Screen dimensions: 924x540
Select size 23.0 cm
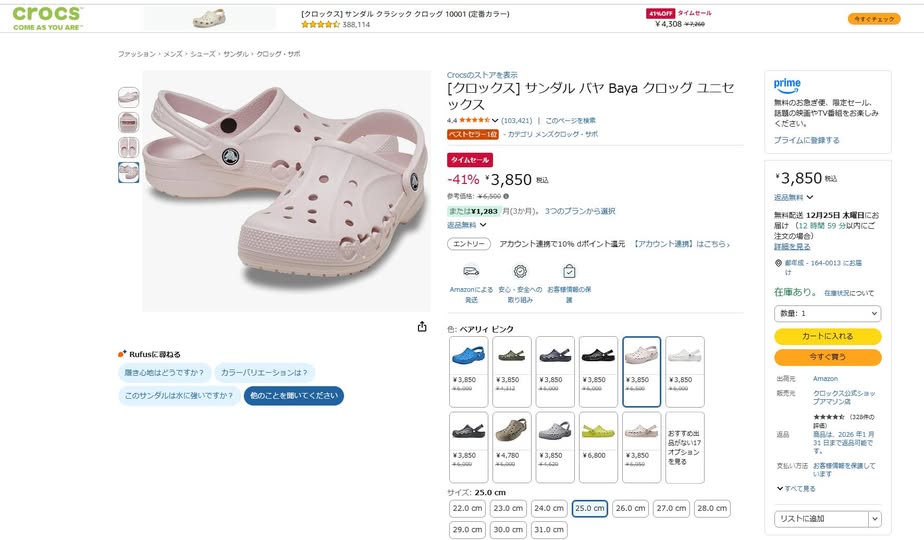point(508,508)
